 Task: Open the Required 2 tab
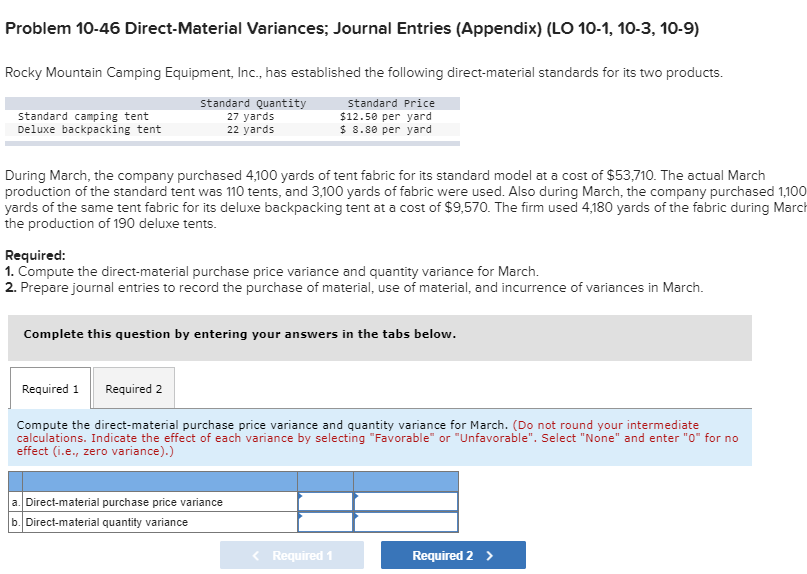coord(134,388)
